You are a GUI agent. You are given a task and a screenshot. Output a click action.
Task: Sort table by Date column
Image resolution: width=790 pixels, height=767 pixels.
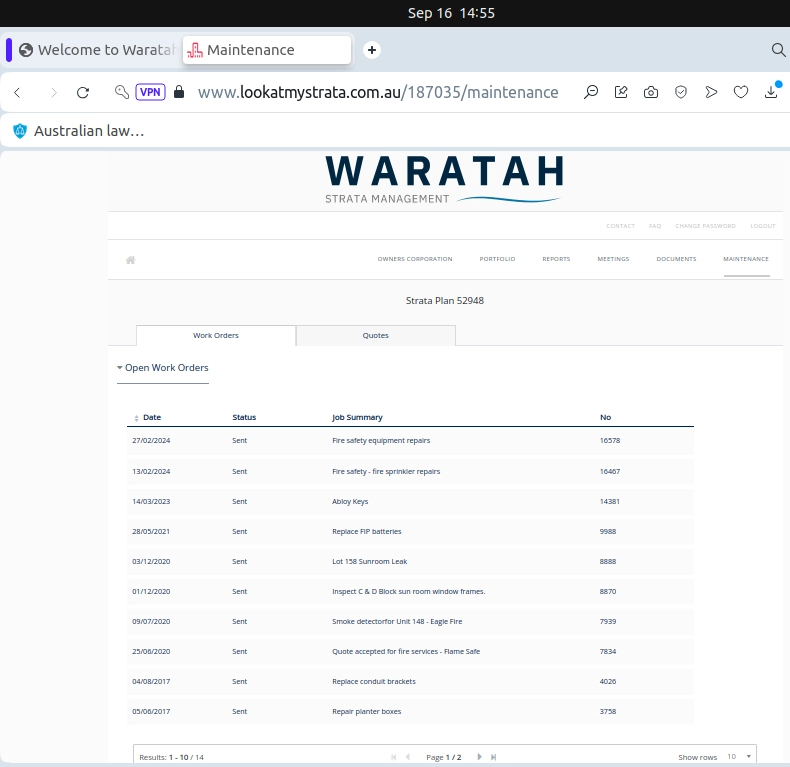coord(147,417)
